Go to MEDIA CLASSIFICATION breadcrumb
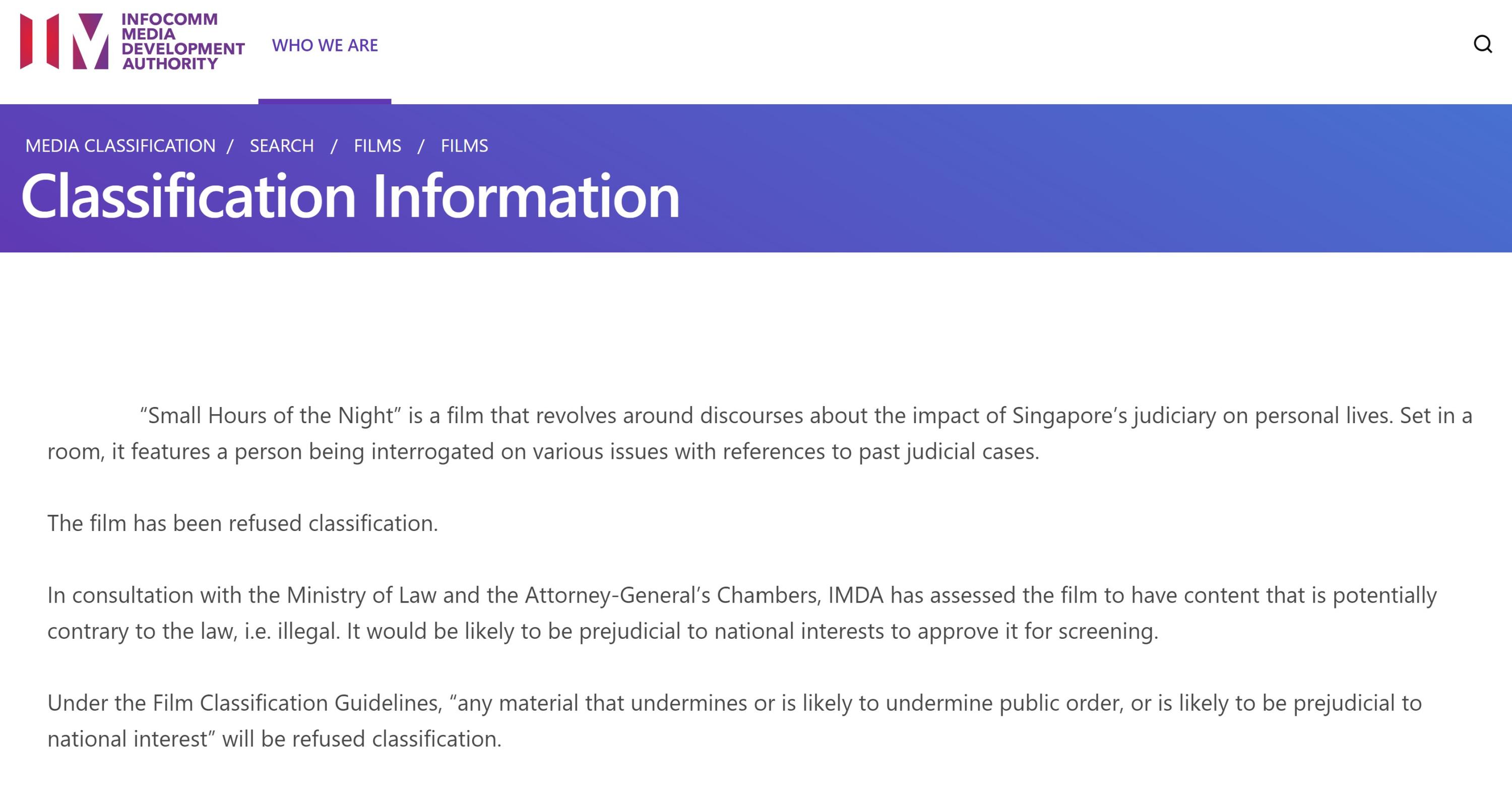This screenshot has height=805, width=1512. [120, 146]
